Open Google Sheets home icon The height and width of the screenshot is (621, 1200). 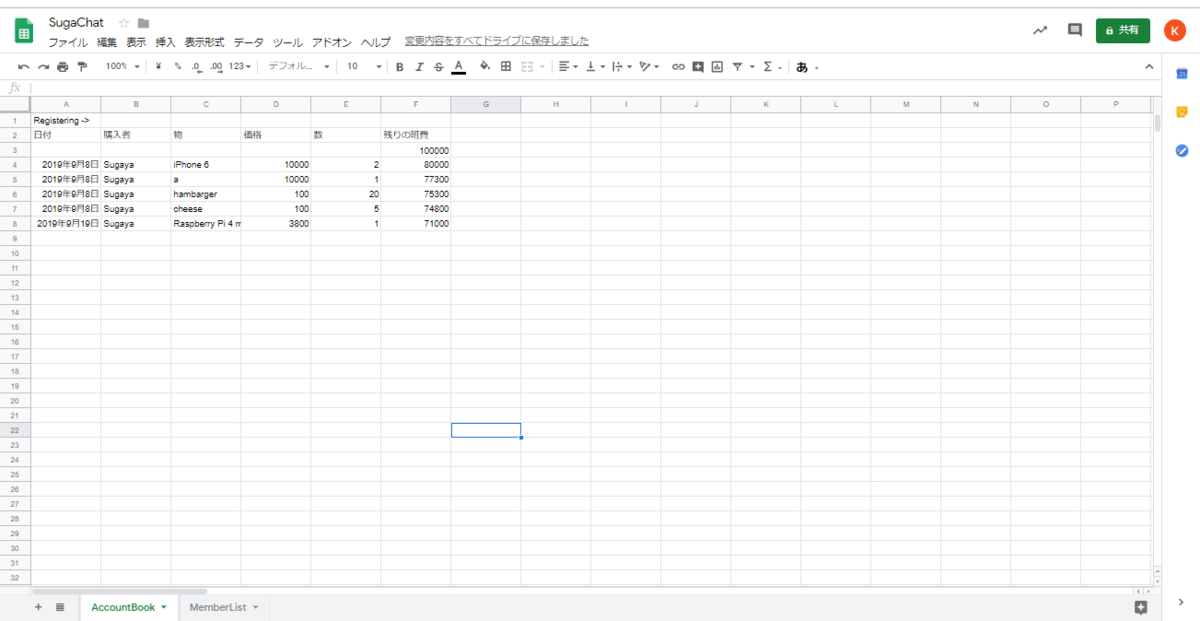[24, 31]
